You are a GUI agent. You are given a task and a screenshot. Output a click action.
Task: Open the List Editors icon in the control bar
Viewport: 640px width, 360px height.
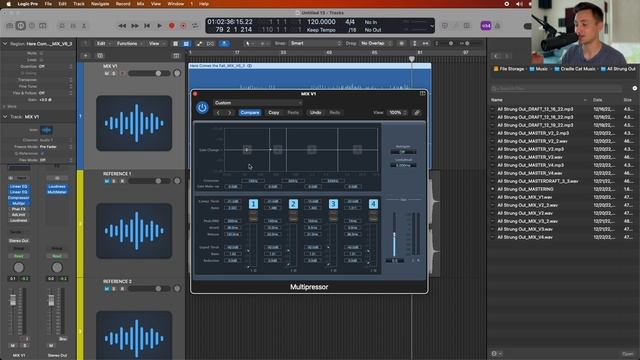(444, 26)
